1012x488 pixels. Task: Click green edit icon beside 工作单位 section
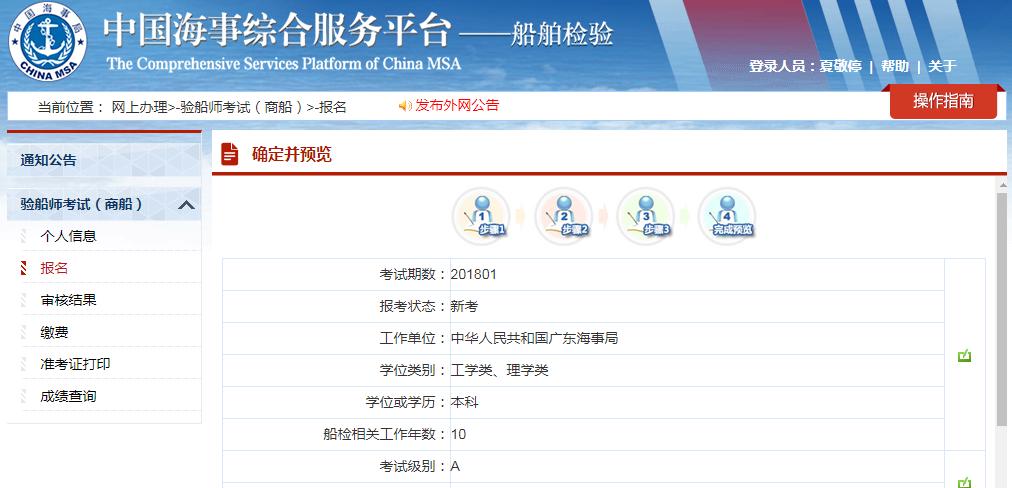pos(964,355)
